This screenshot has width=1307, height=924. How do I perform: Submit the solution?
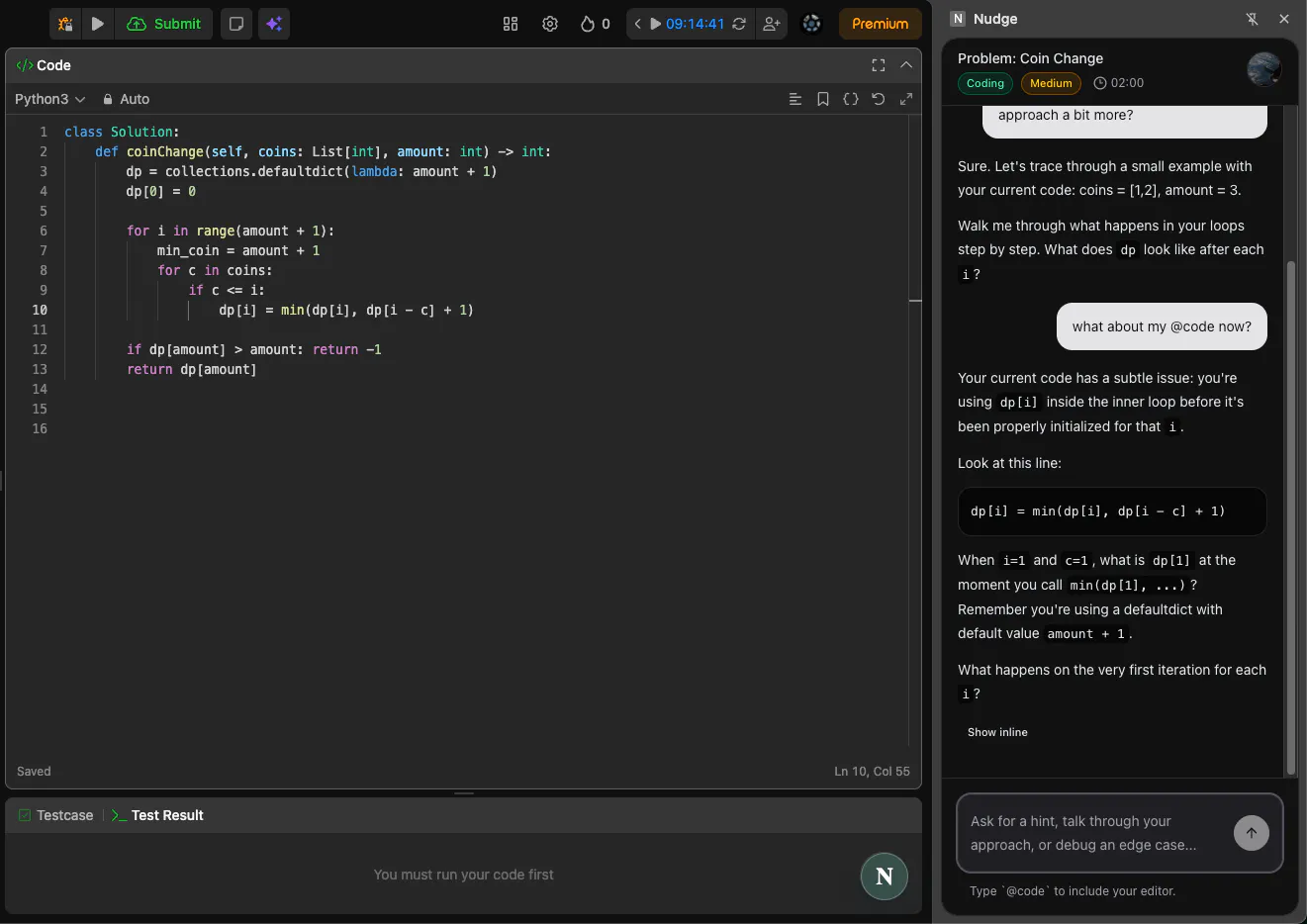[165, 24]
